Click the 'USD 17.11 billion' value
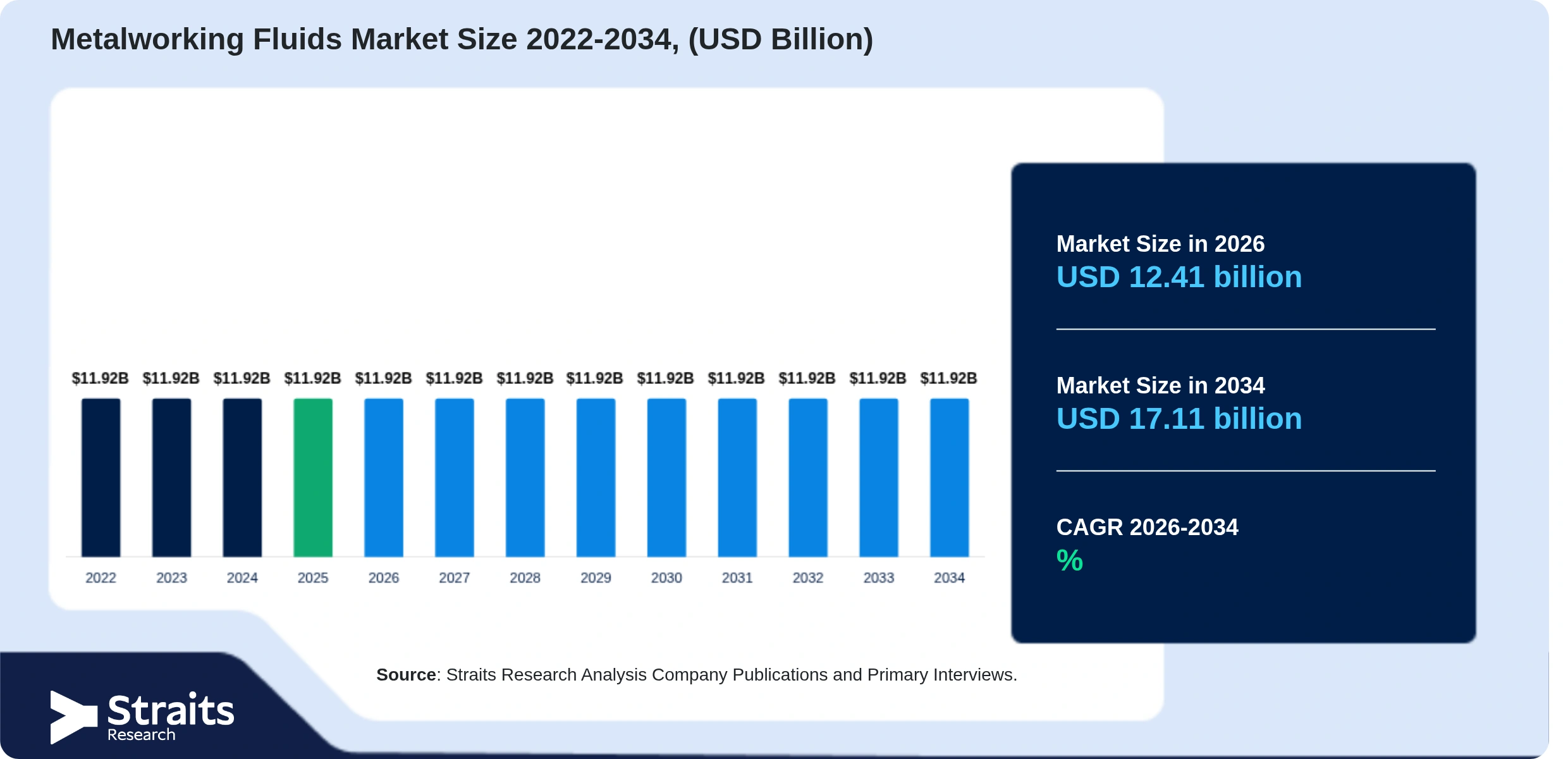1568x759 pixels. (x=1179, y=419)
